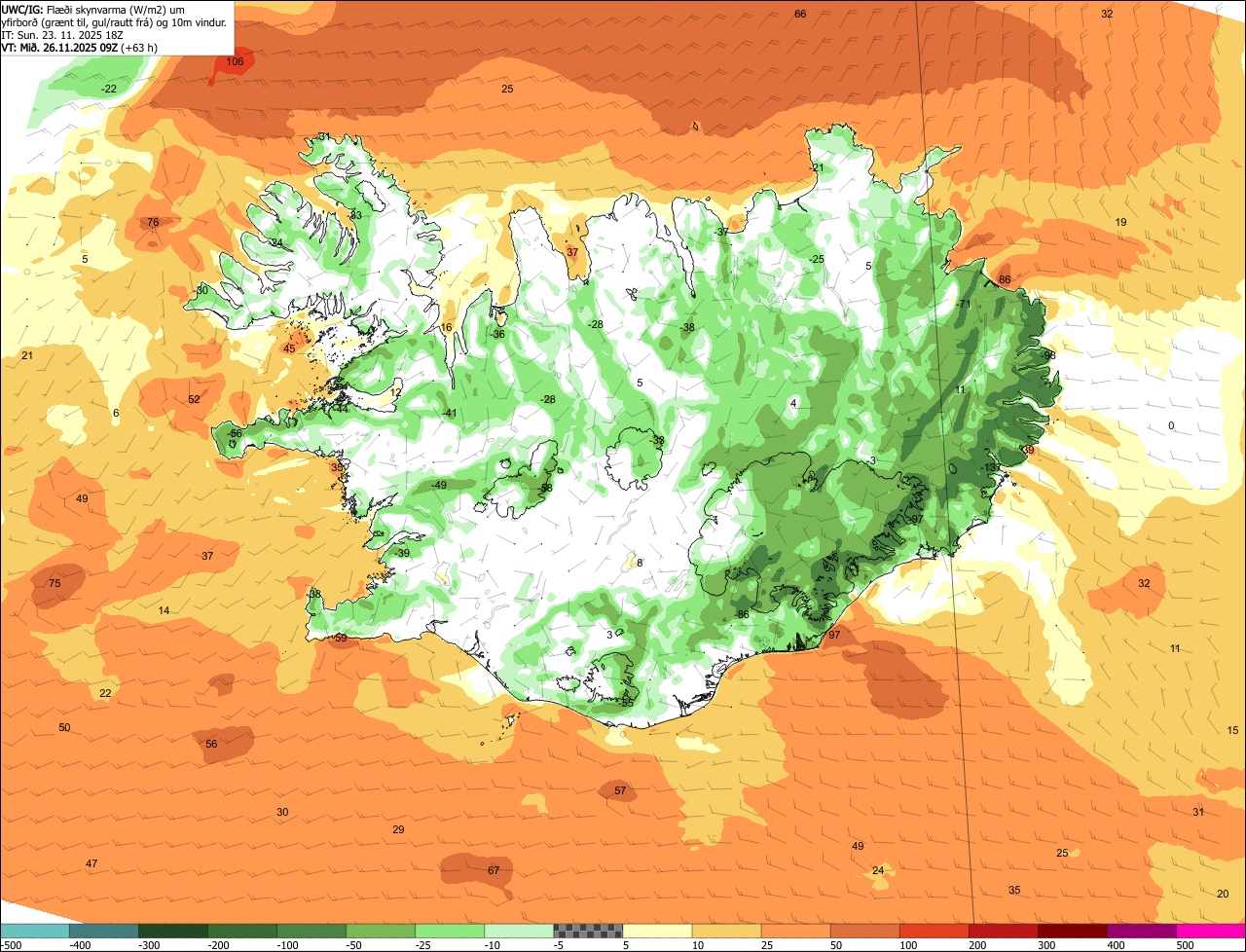The width and height of the screenshot is (1246, 952).
Task: Click the dark orange 50 to 100 swatch
Action: click(864, 930)
